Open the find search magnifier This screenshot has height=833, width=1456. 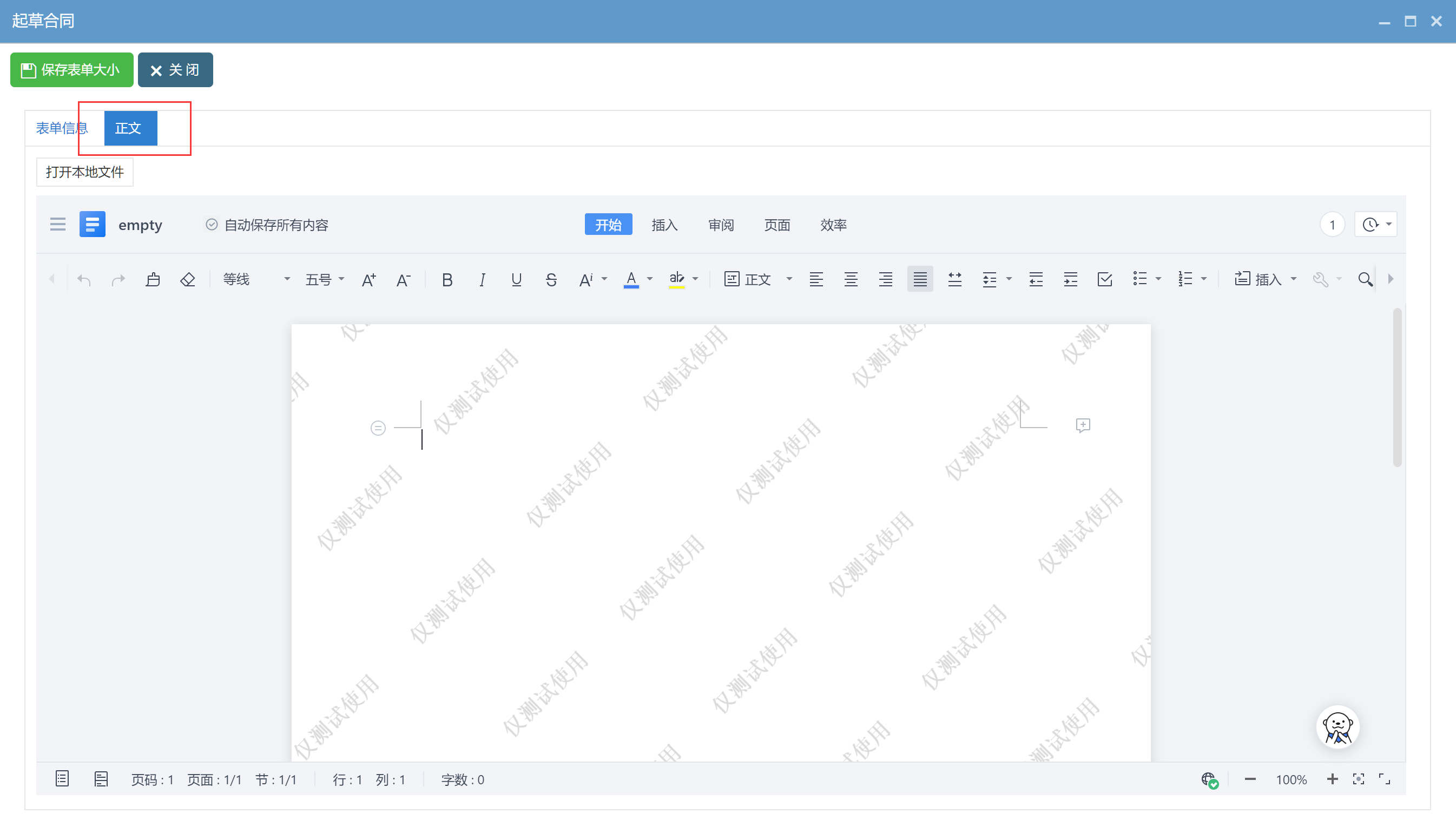1366,279
